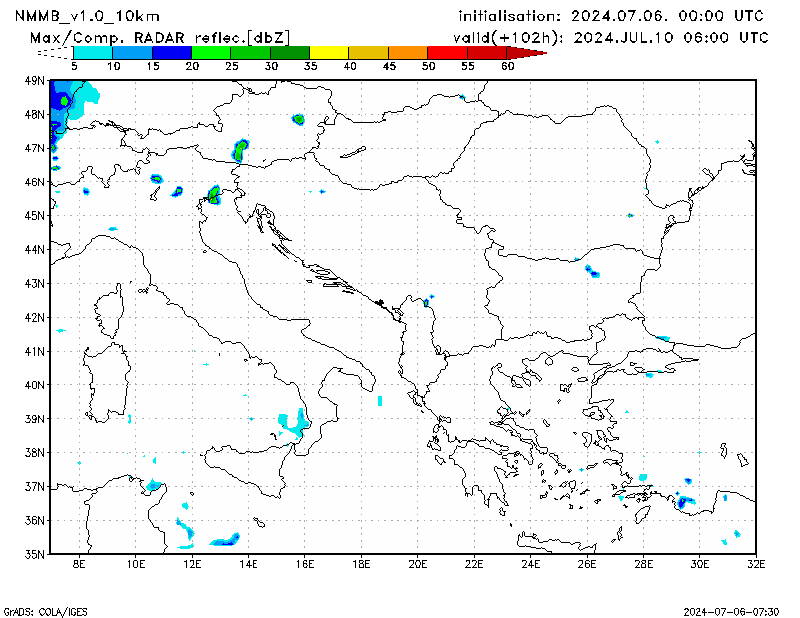
Task: Pick the yellow 35-40 dBZ legend swatch
Action: click(x=329, y=52)
